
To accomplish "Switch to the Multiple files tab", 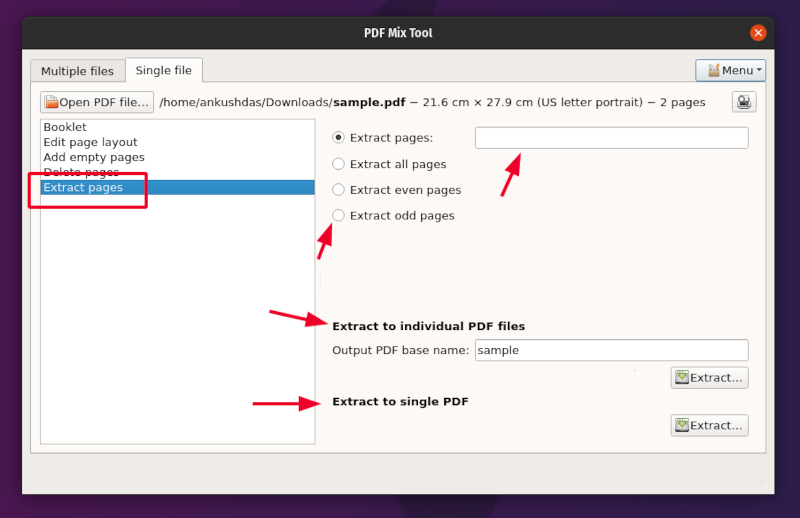I will tap(77, 71).
